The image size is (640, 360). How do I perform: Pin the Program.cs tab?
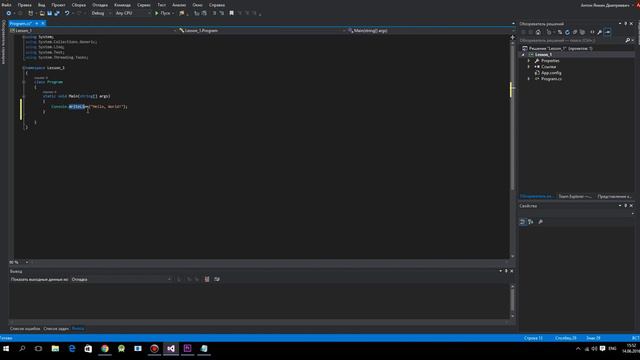click(37, 24)
